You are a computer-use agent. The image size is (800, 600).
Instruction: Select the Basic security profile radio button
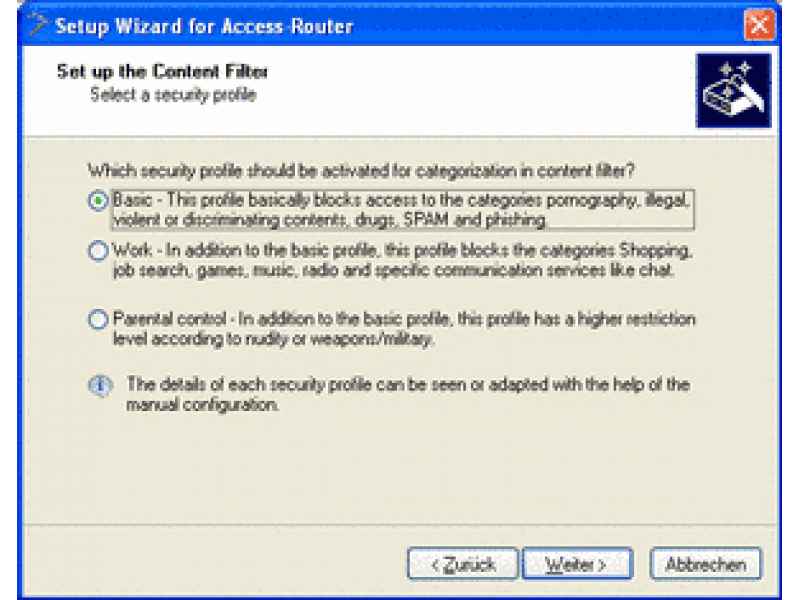coord(97,201)
